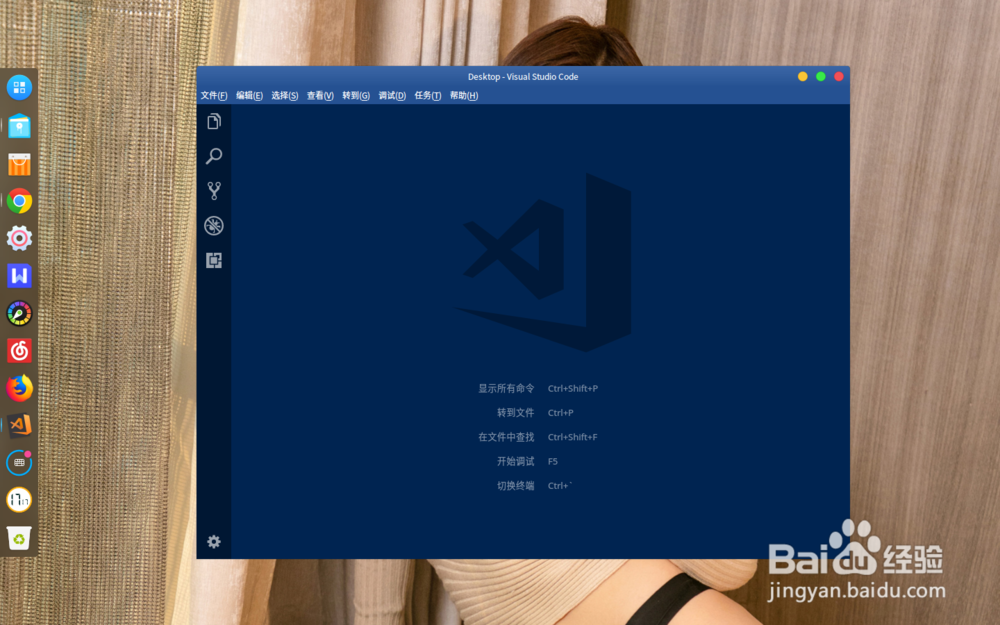Click the 切换终端 label
1000x625 pixels.
click(x=515, y=485)
